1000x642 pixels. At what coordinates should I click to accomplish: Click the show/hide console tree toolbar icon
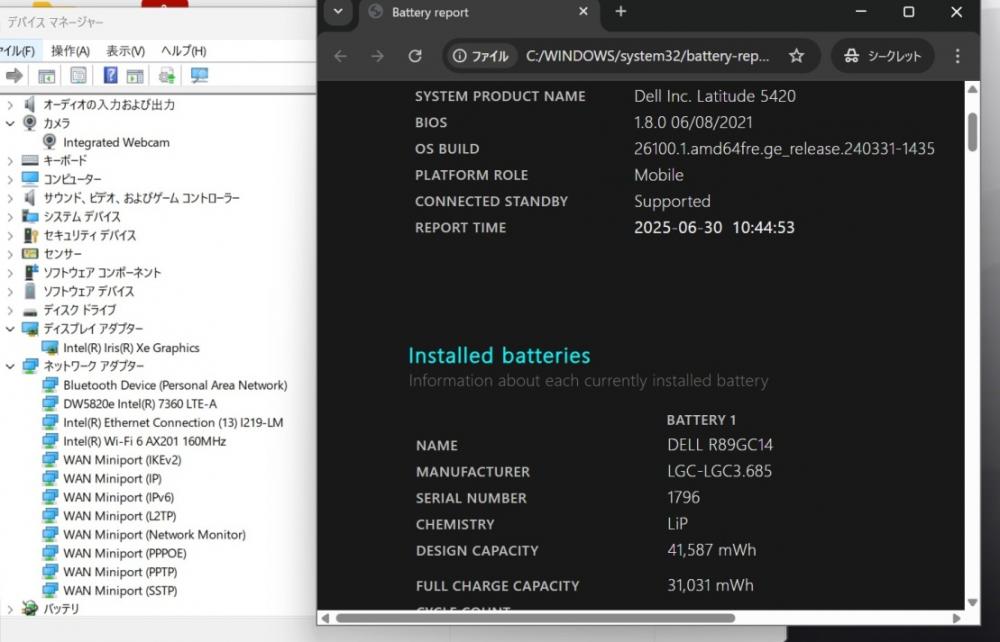[x=47, y=76]
